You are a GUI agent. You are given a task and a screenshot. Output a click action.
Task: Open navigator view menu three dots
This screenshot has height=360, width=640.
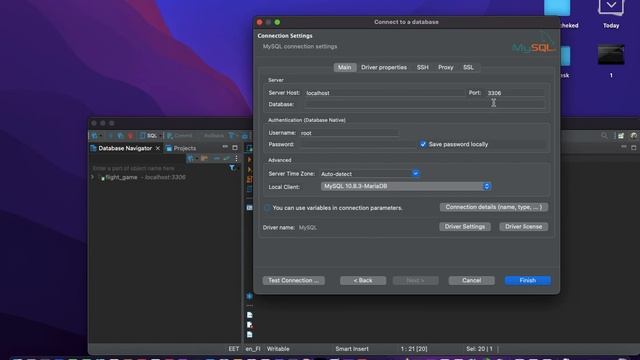pos(236,158)
